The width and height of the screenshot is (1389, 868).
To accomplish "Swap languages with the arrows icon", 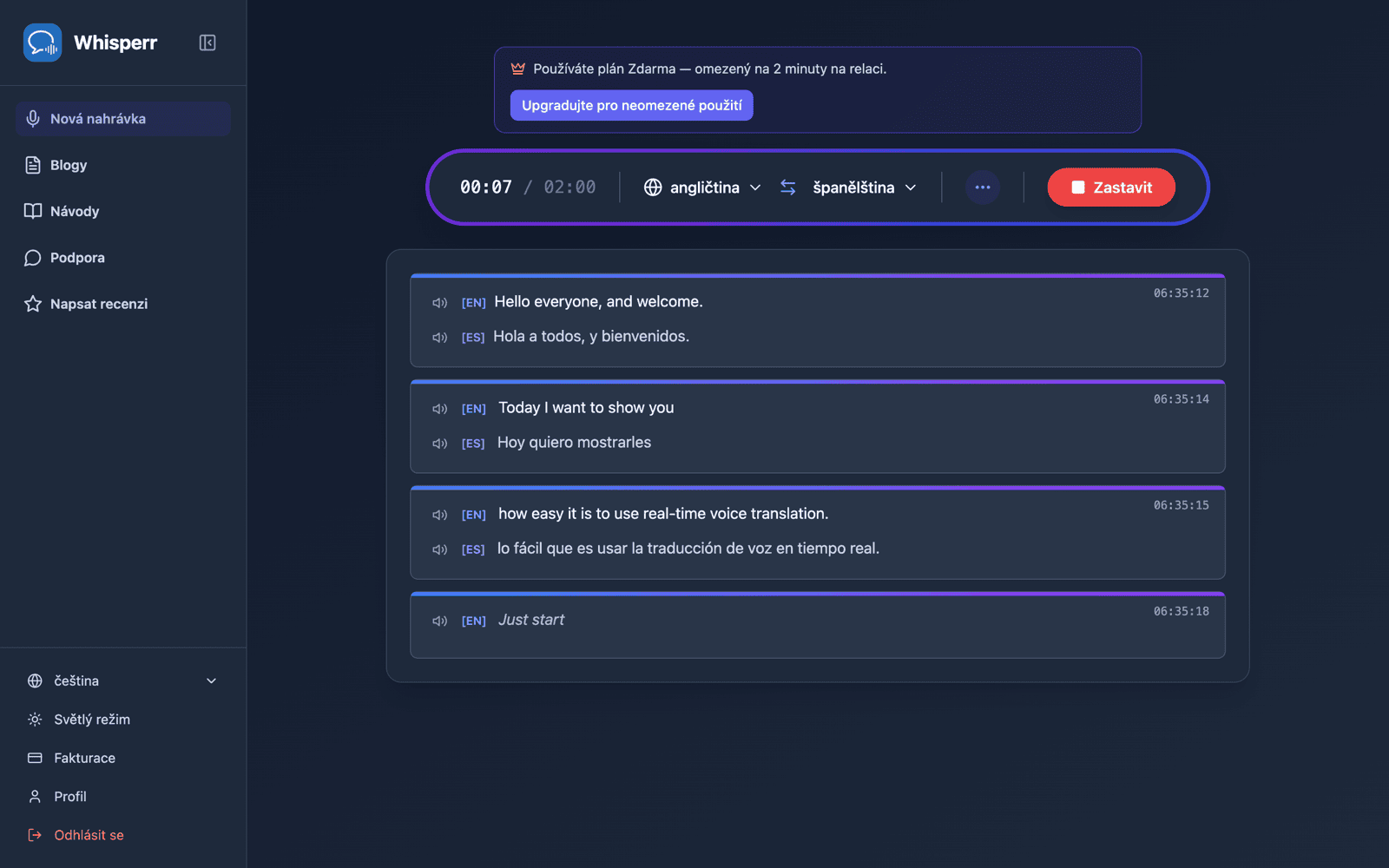I will [x=787, y=187].
